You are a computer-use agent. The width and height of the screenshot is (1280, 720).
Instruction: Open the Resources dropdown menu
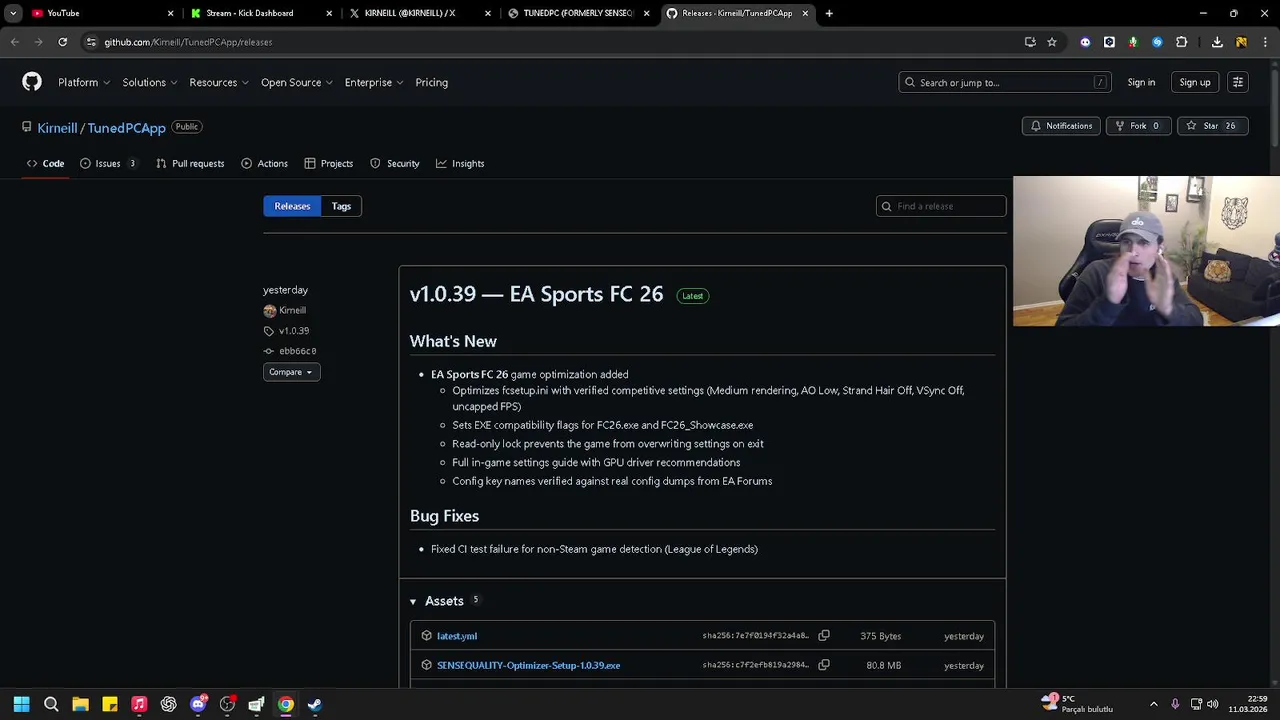pos(219,82)
